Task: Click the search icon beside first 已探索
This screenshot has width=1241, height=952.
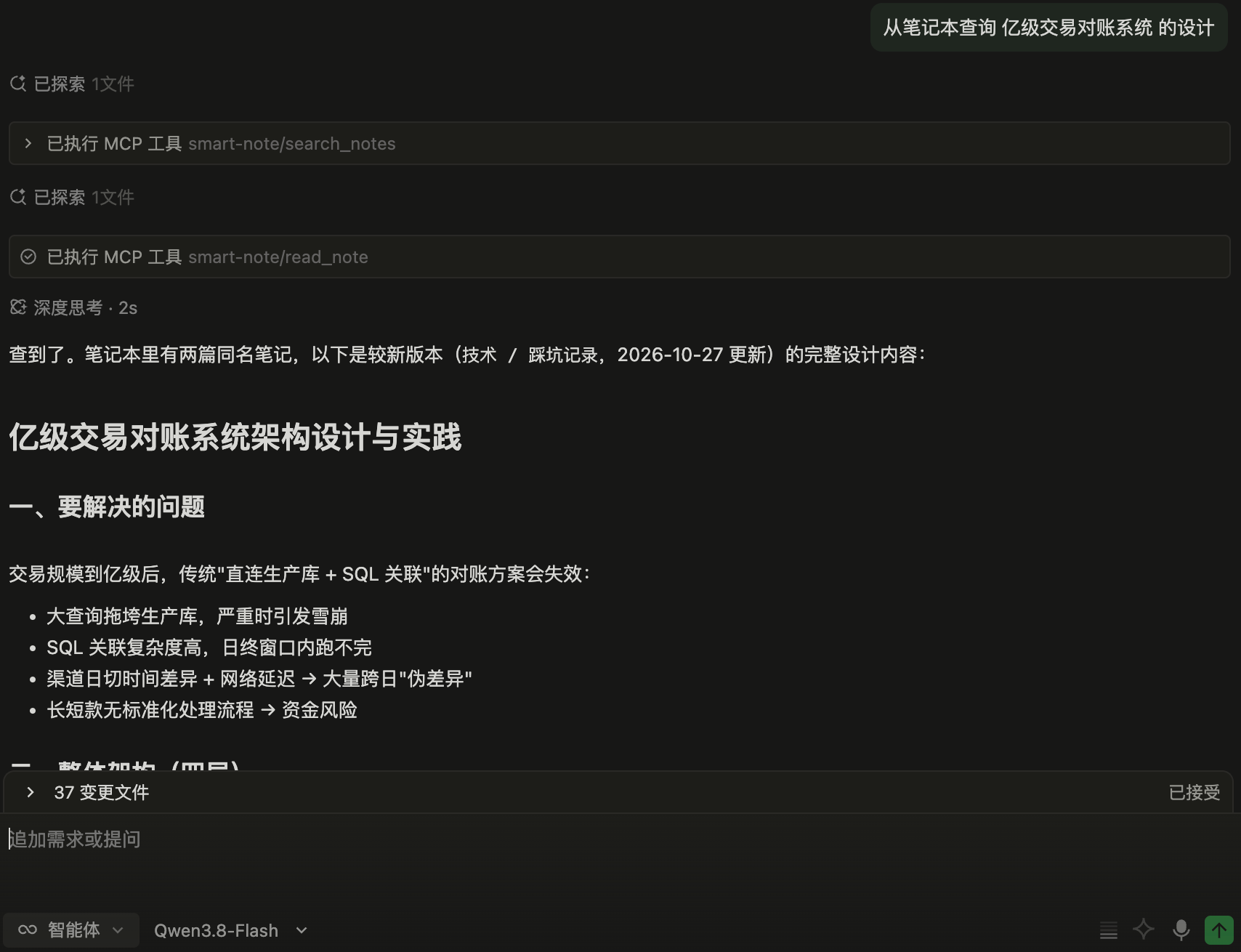Action: click(x=18, y=84)
